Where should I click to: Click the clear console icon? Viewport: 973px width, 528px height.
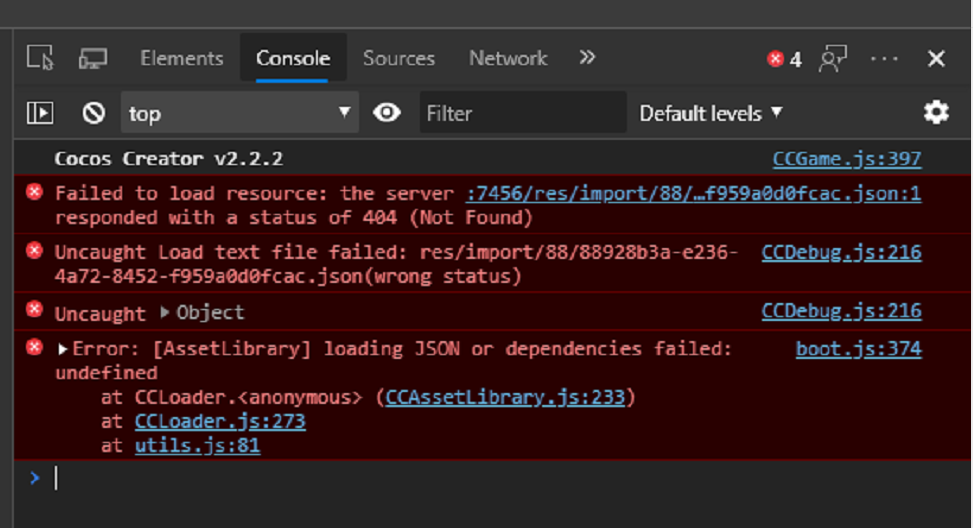click(x=94, y=113)
